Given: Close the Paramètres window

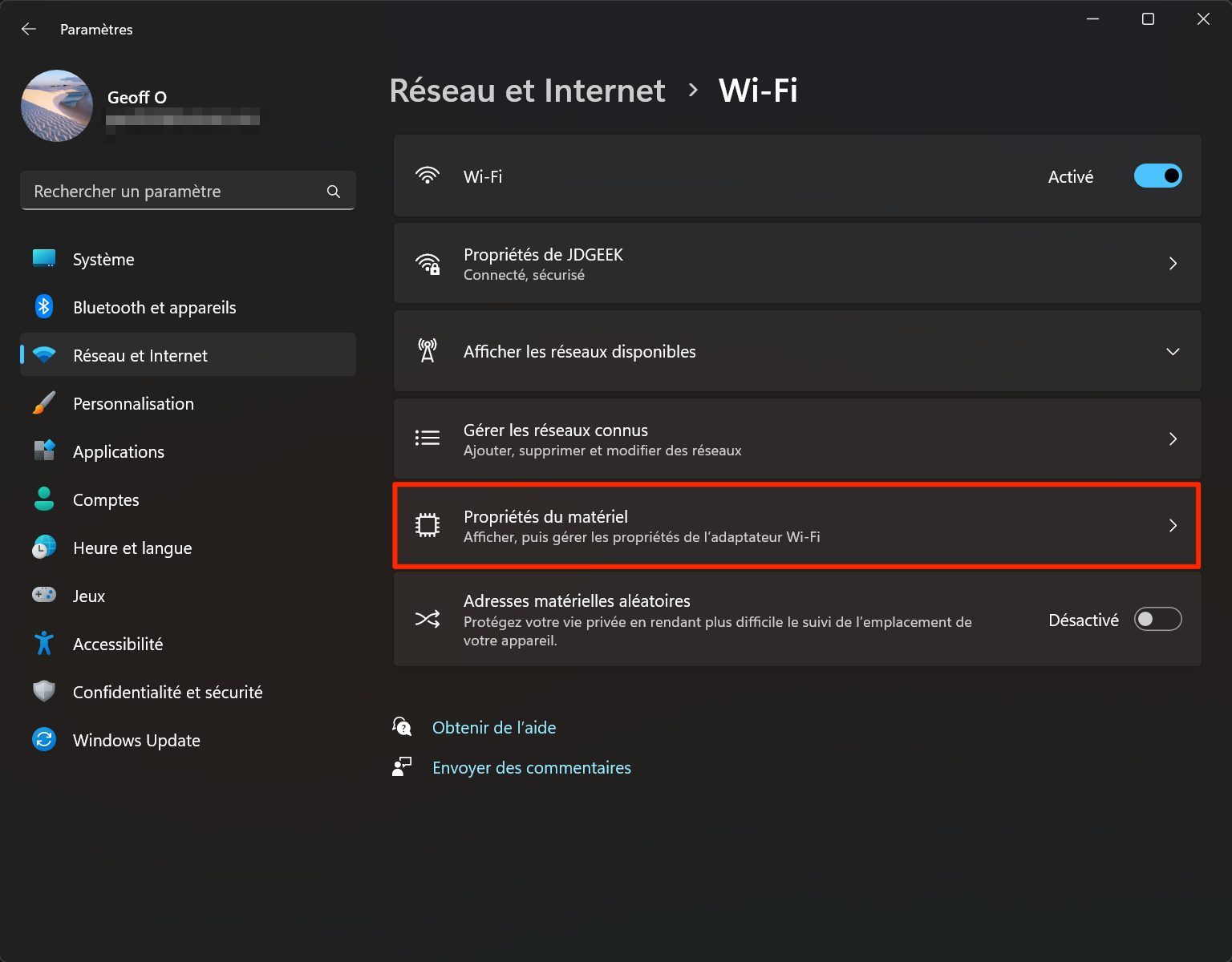Looking at the screenshot, I should point(1203,18).
